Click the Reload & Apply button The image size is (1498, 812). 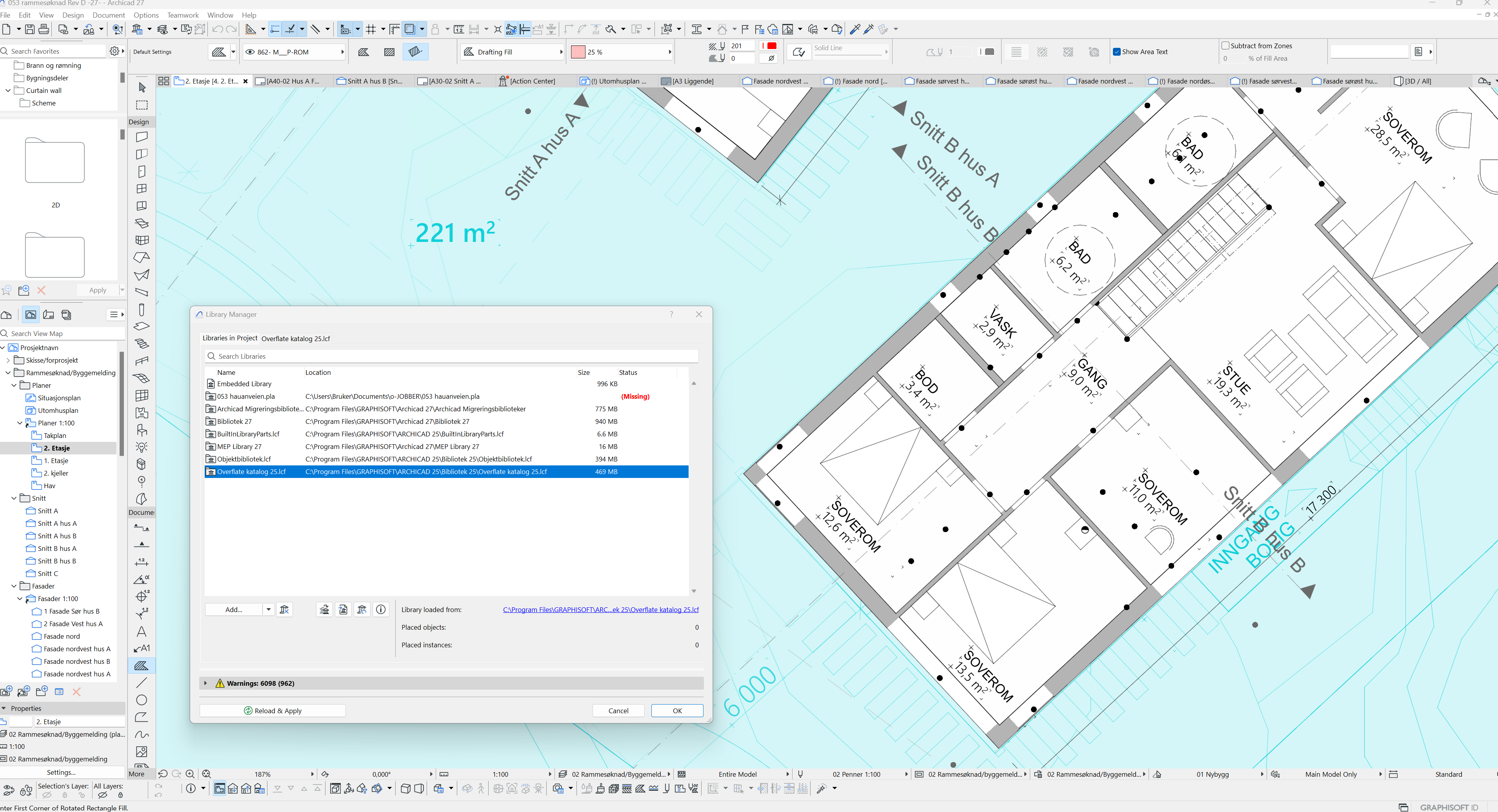coord(272,711)
